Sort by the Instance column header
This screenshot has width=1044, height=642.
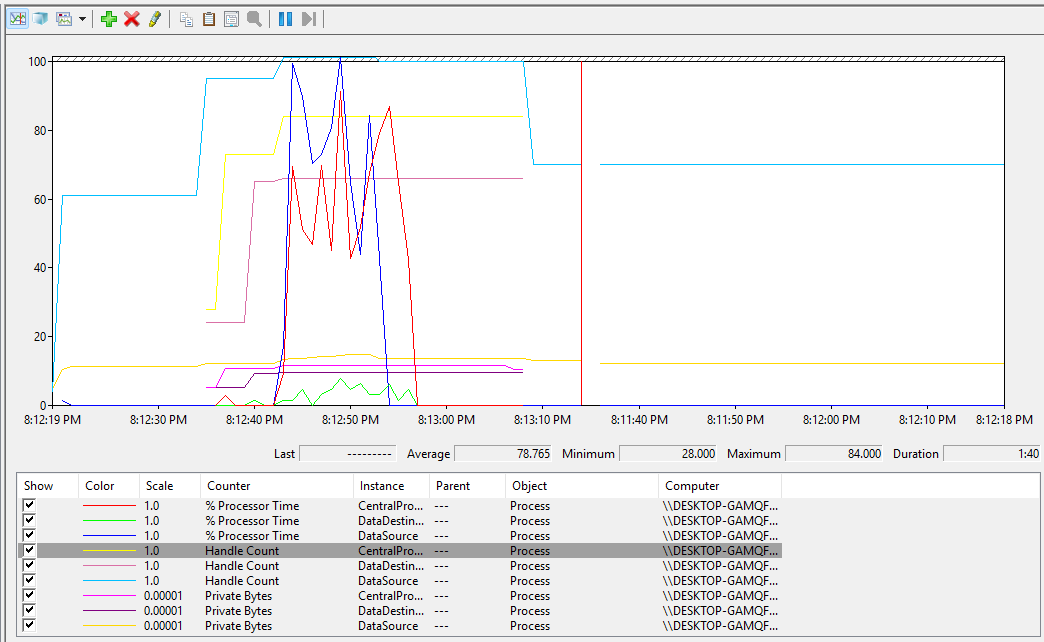pos(392,485)
